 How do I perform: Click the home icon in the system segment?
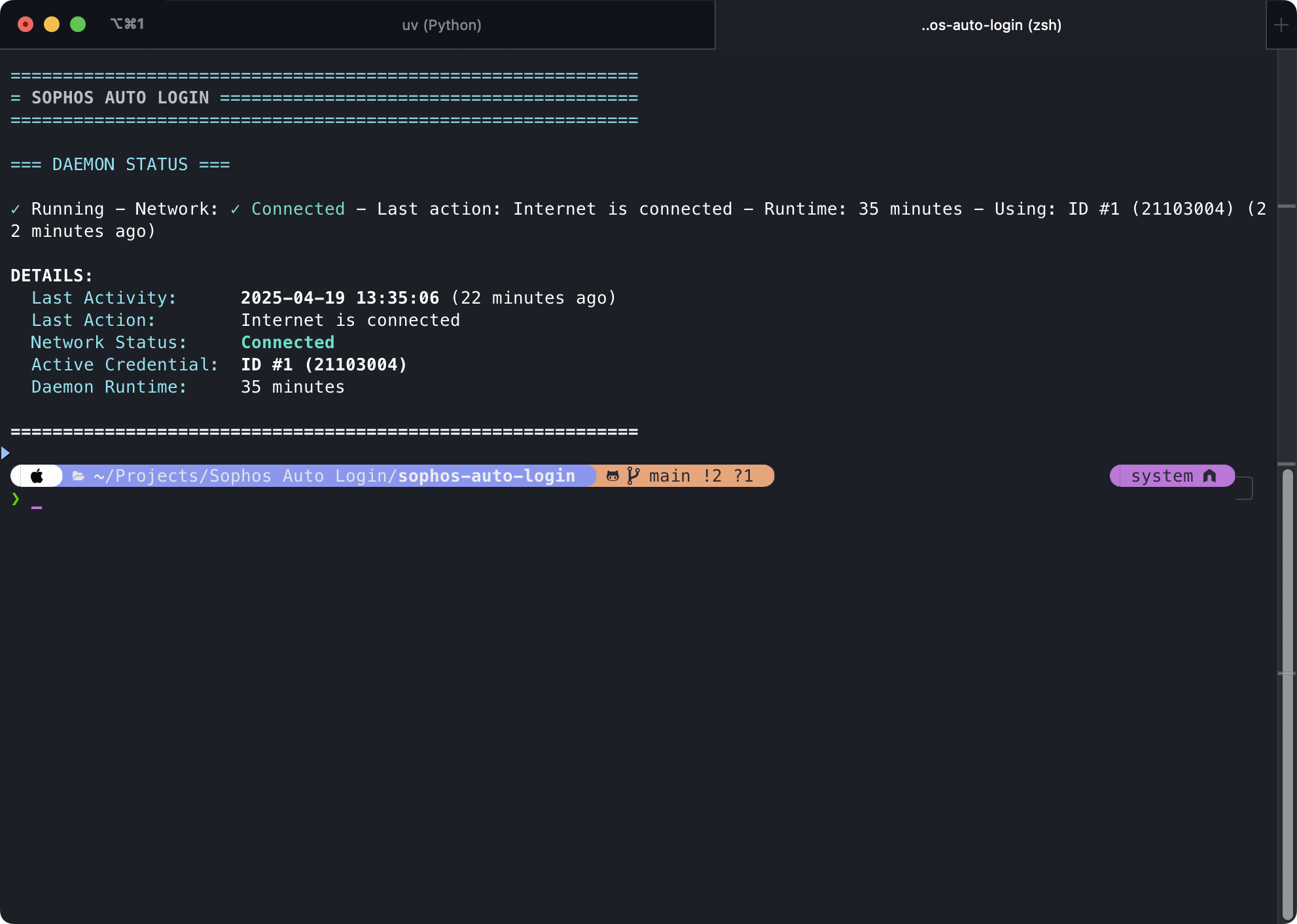(1210, 476)
